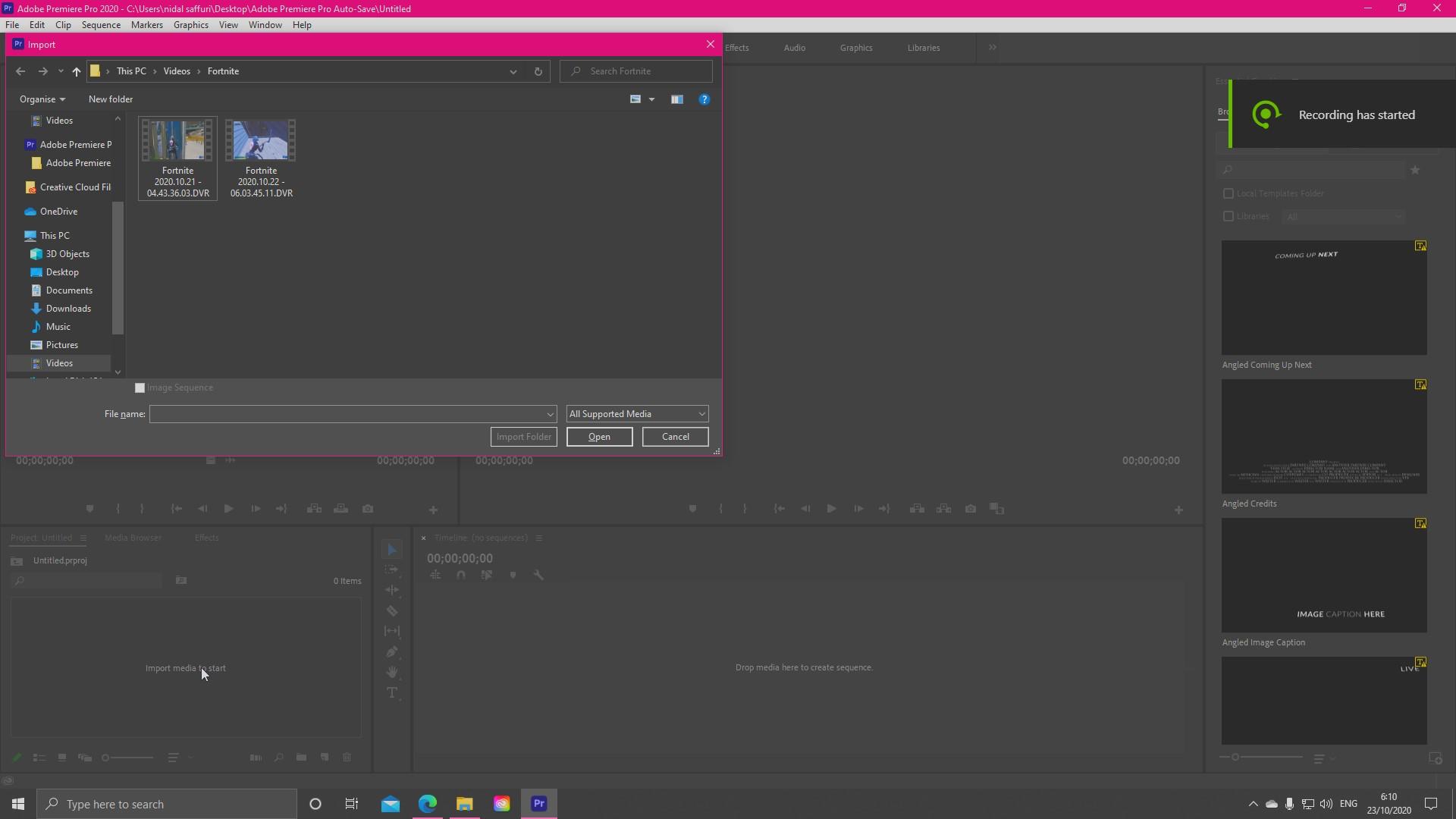Check the Local Templates Folder checkbox

pyautogui.click(x=1228, y=193)
